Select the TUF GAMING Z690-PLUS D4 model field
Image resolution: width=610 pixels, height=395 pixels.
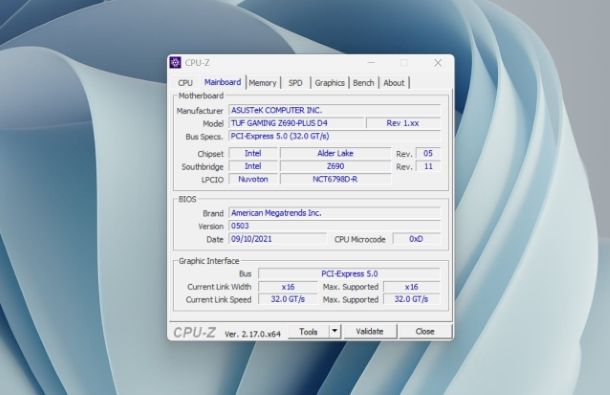click(x=296, y=123)
